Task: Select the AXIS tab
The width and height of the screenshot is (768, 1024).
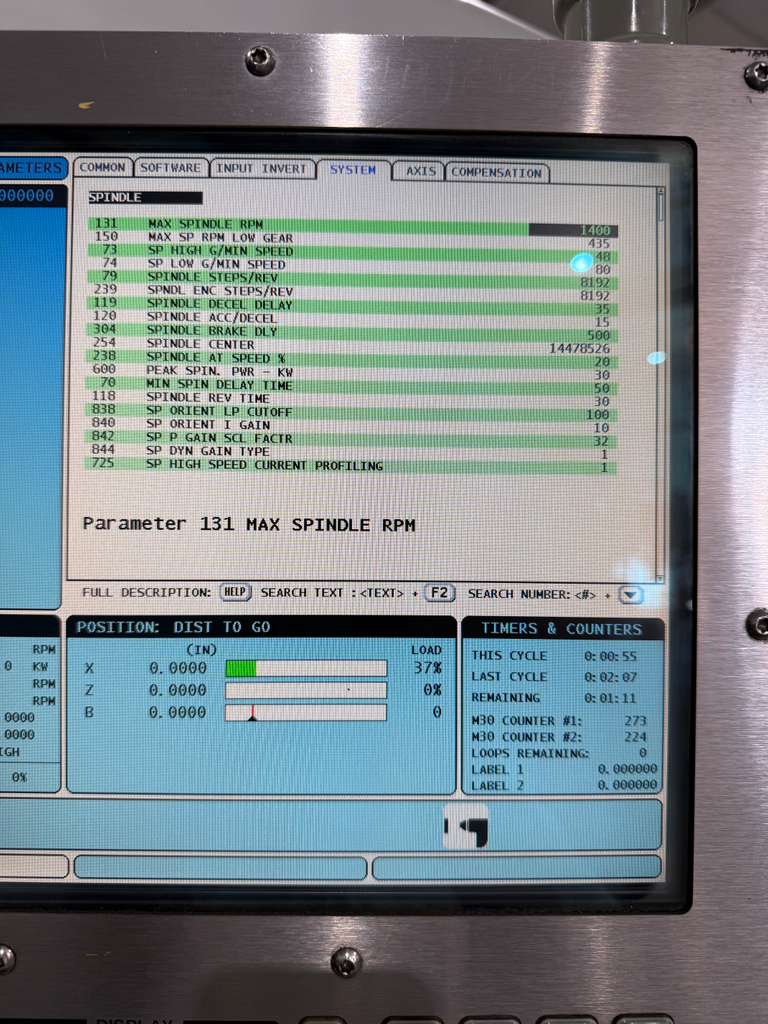Action: tap(420, 171)
